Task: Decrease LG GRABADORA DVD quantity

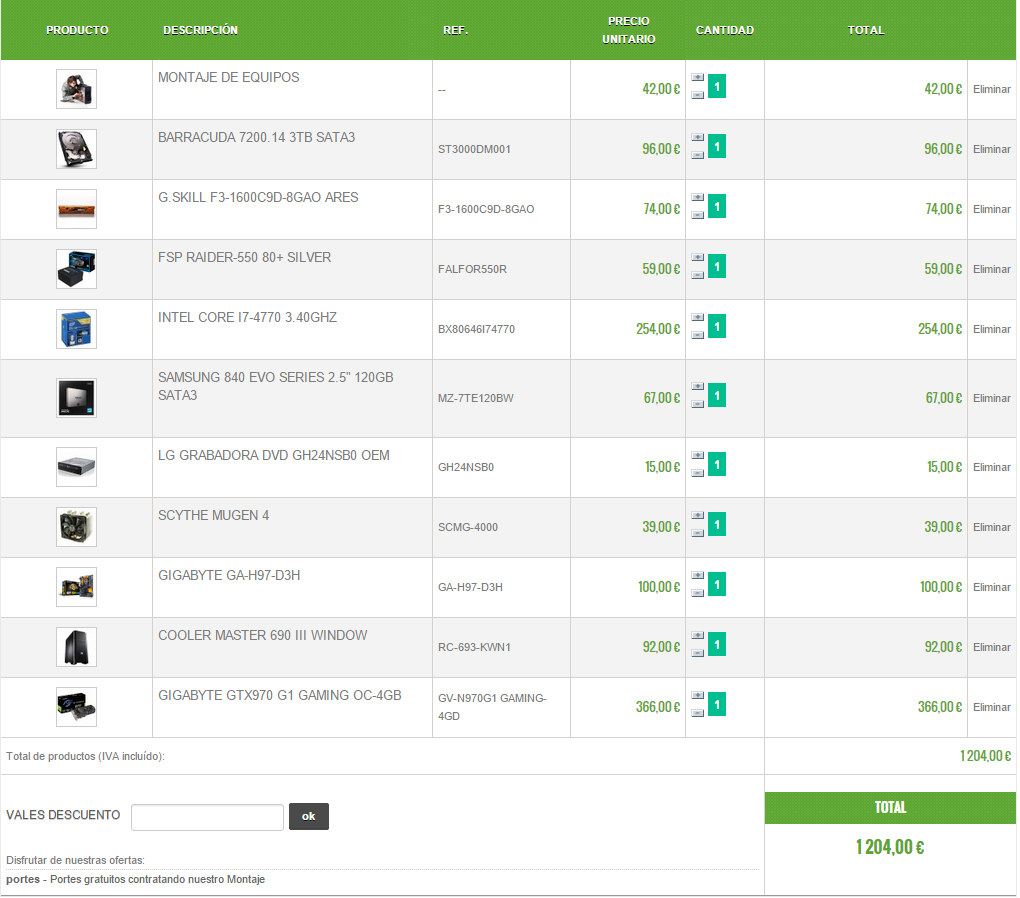Action: coord(697,472)
